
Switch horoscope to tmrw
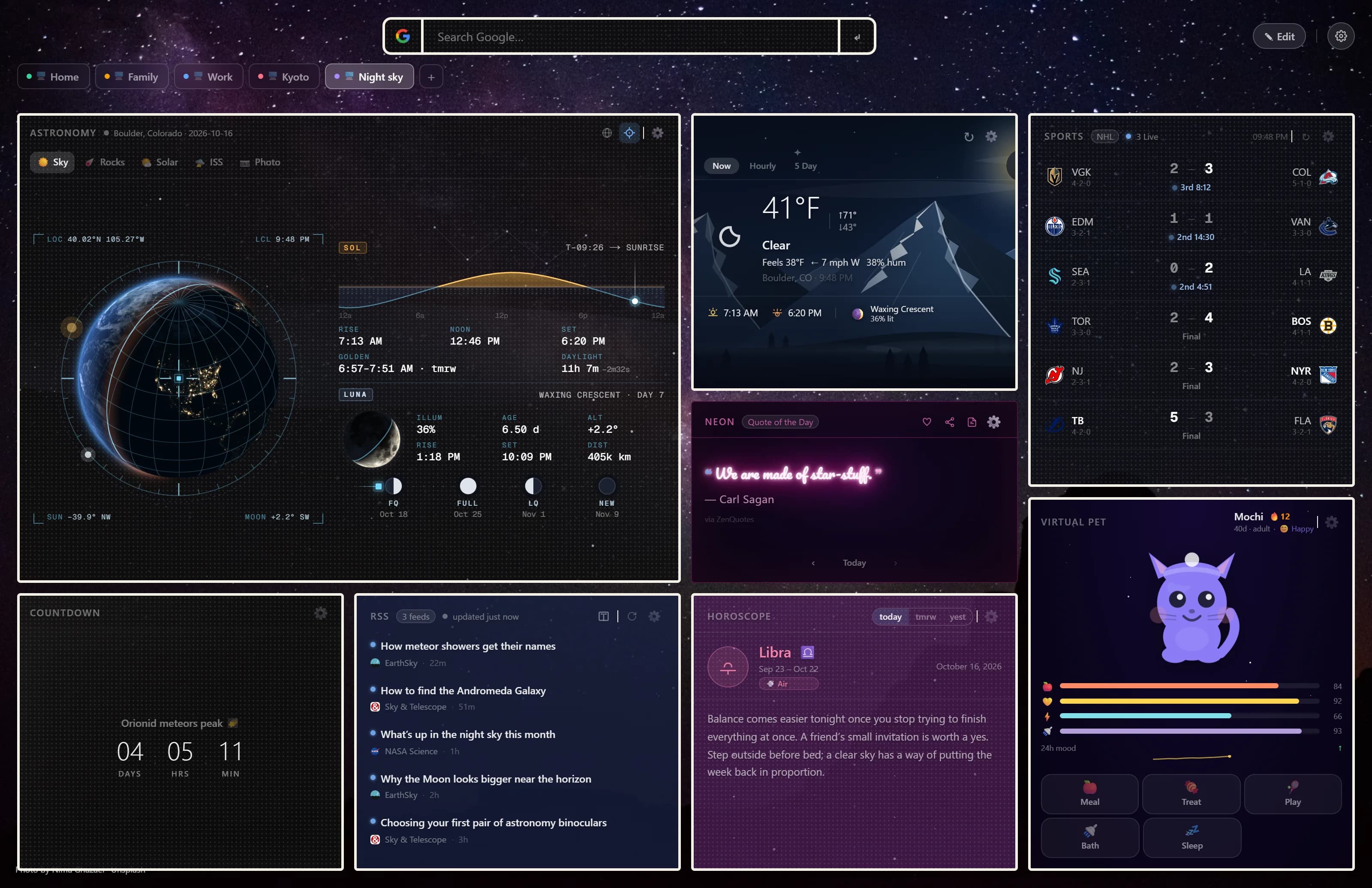tap(925, 617)
